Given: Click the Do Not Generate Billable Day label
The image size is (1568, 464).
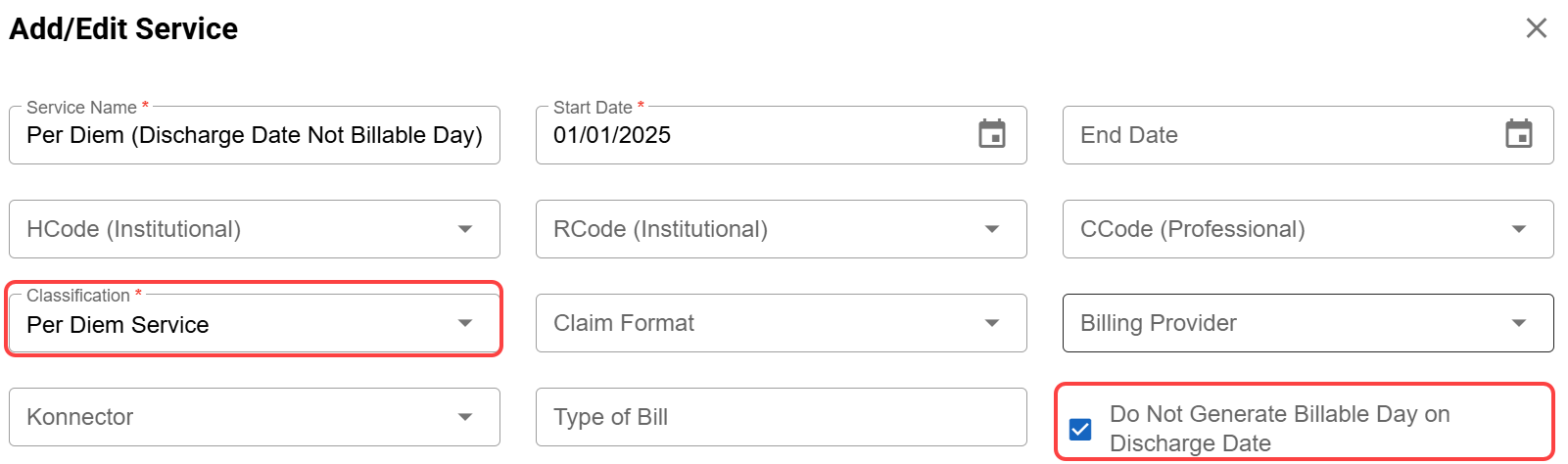Looking at the screenshot, I should [x=1279, y=429].
